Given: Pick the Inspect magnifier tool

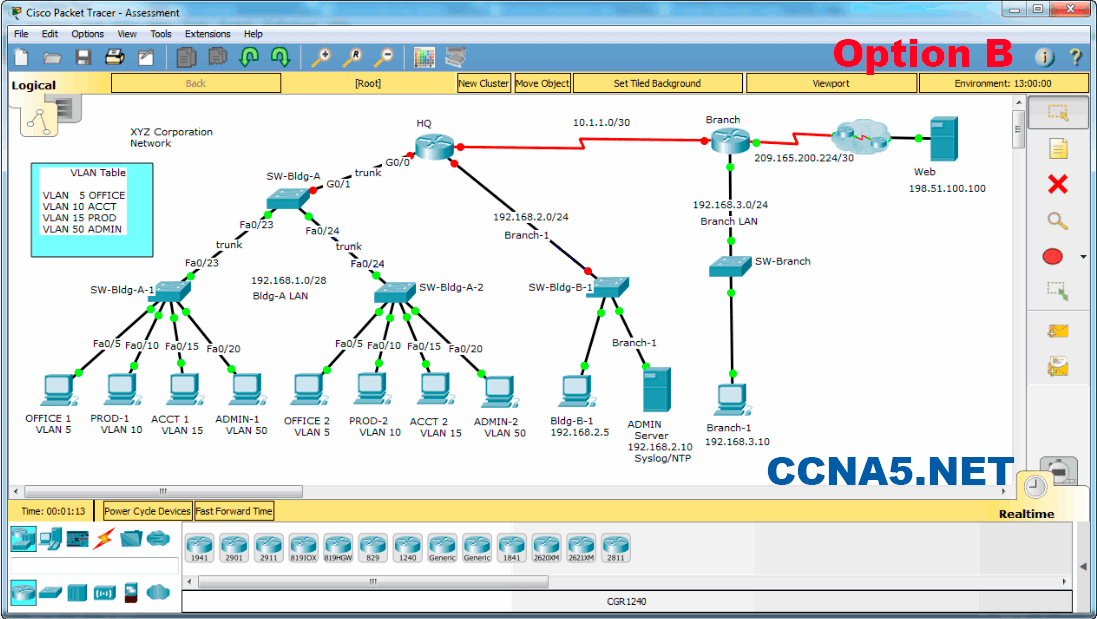Looking at the screenshot, I should pos(1055,221).
